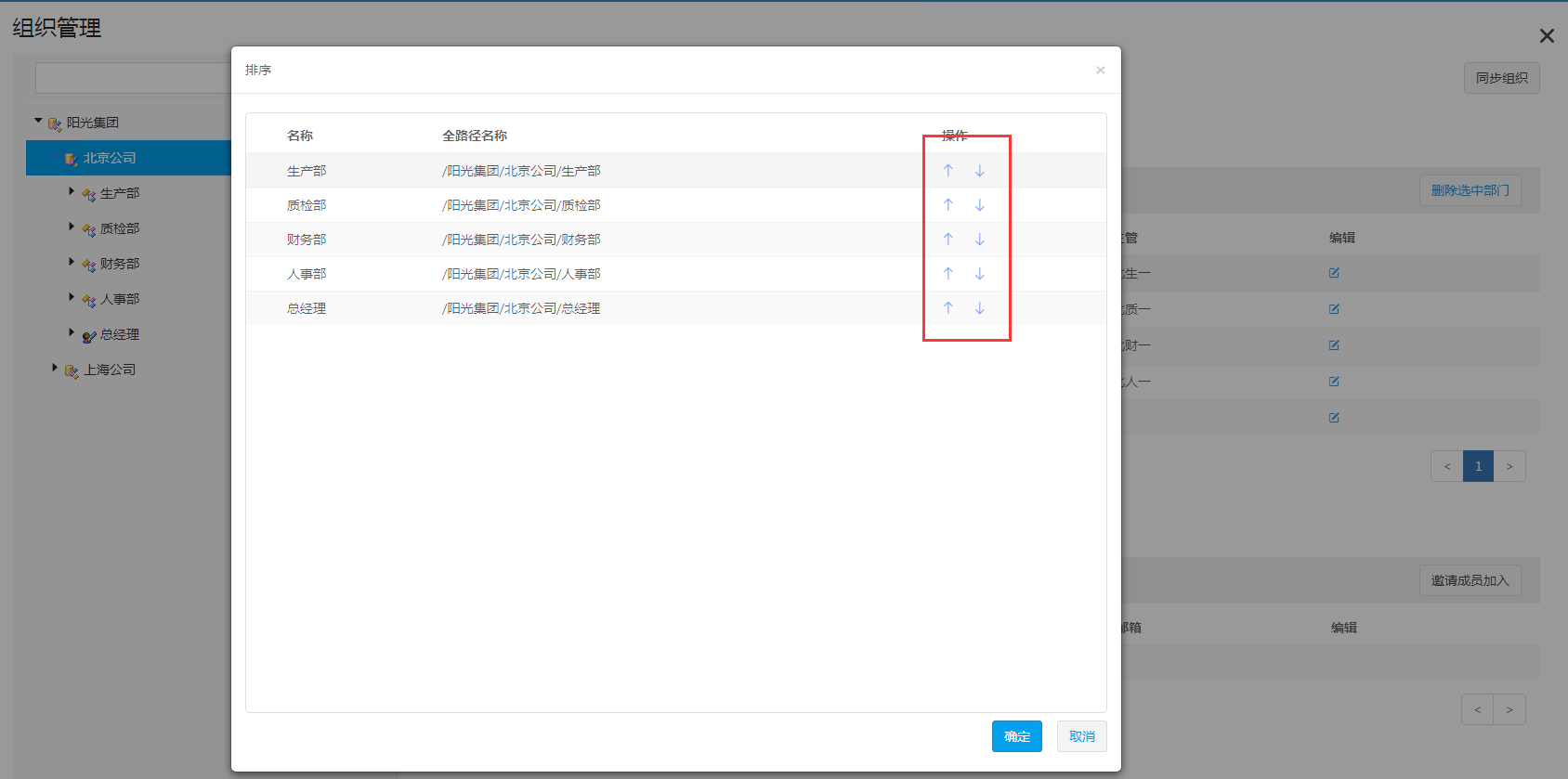The image size is (1568, 779).
Task: Click 生产部 name in sort table
Action: pos(307,171)
